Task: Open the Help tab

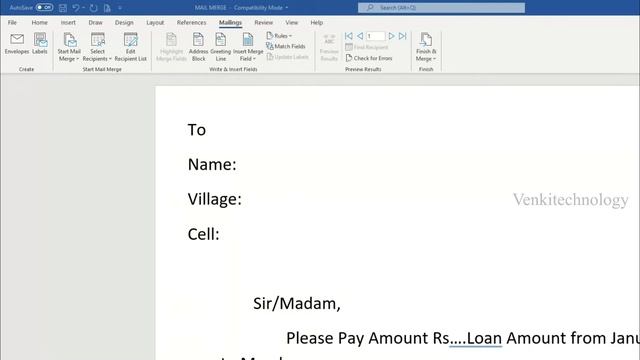Action: coord(317,22)
